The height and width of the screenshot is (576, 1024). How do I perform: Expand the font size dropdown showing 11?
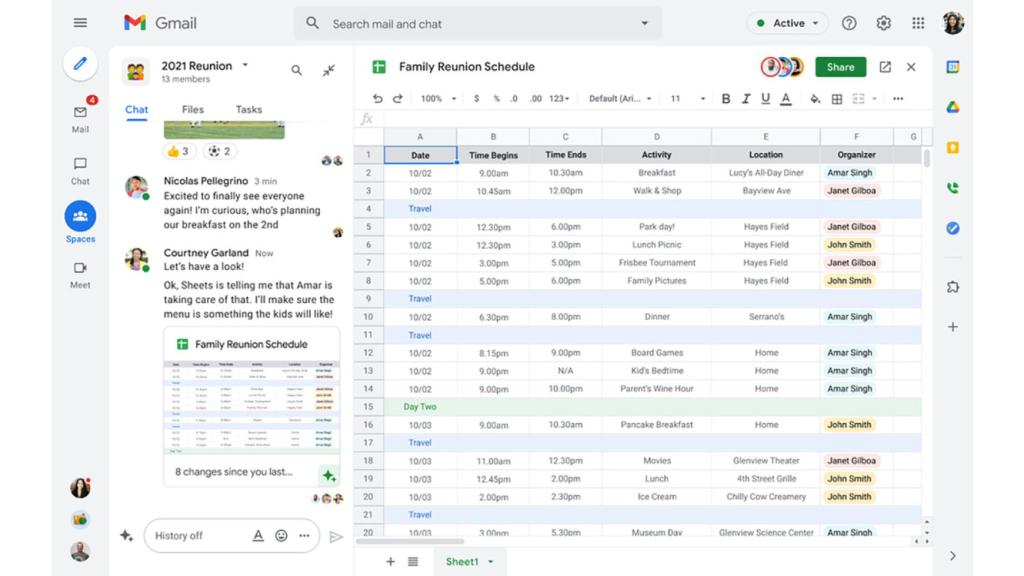pos(688,99)
